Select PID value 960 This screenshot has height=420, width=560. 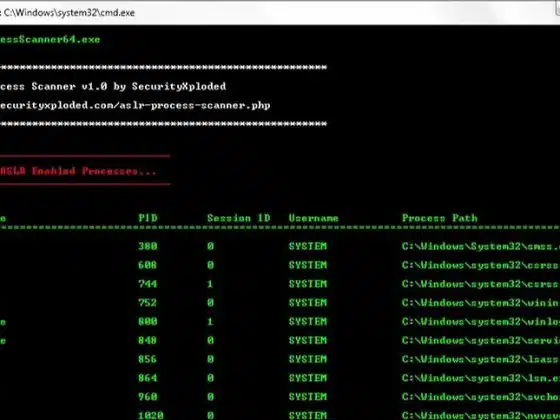pos(148,397)
